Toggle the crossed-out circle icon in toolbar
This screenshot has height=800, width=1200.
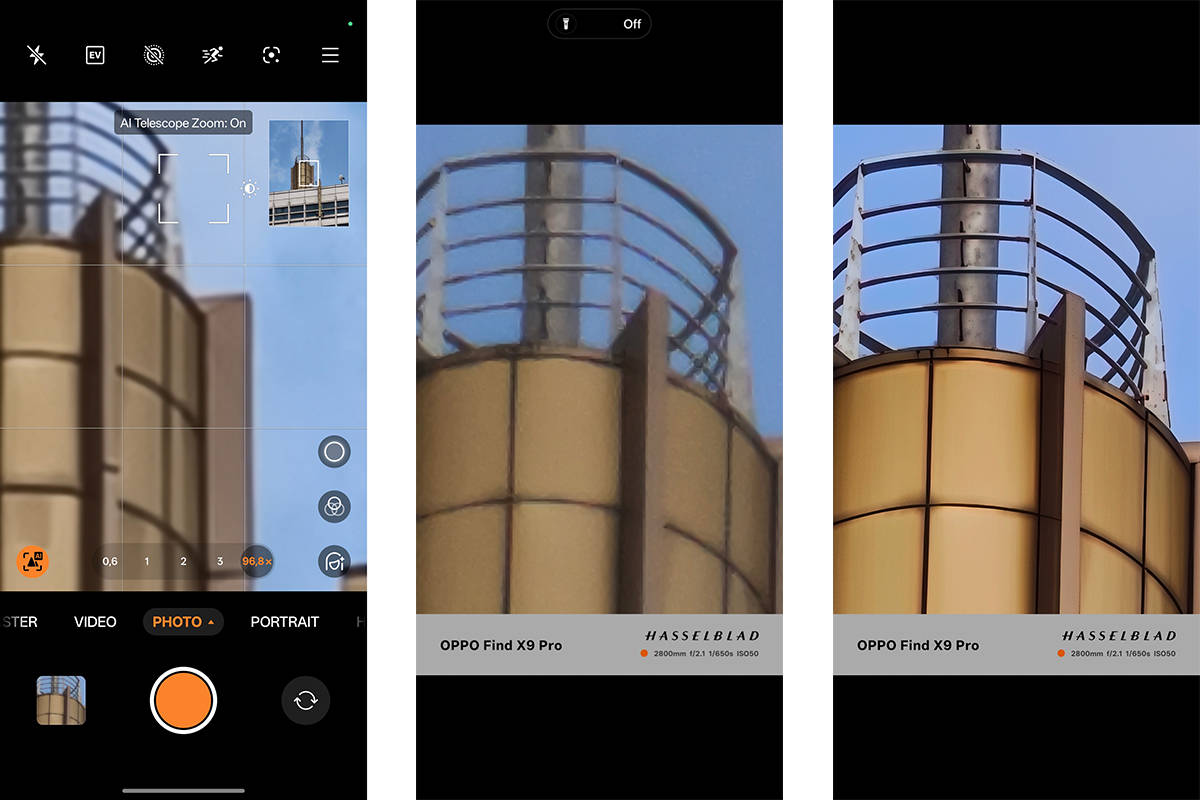click(153, 55)
